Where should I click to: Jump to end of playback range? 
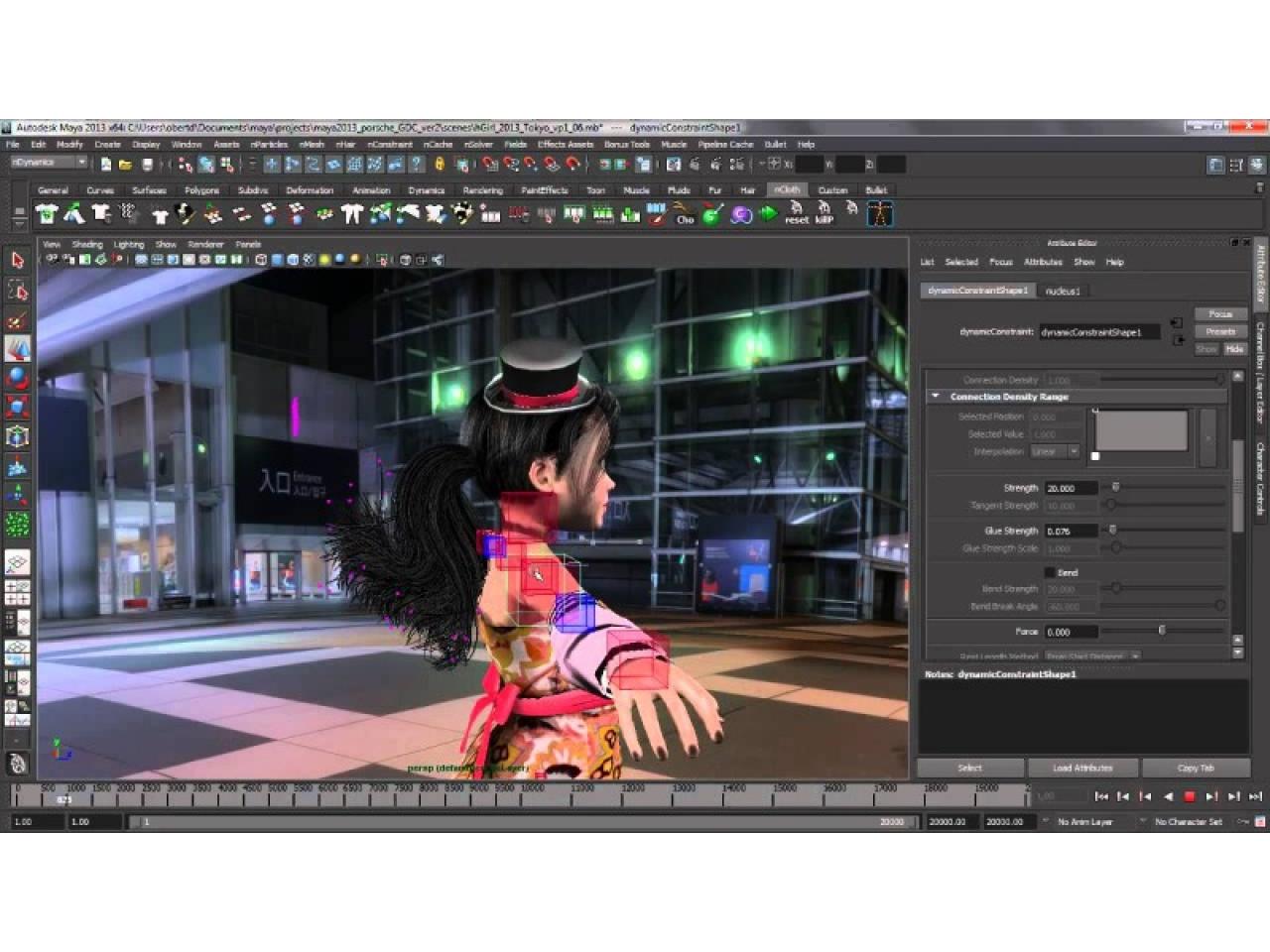click(1256, 796)
